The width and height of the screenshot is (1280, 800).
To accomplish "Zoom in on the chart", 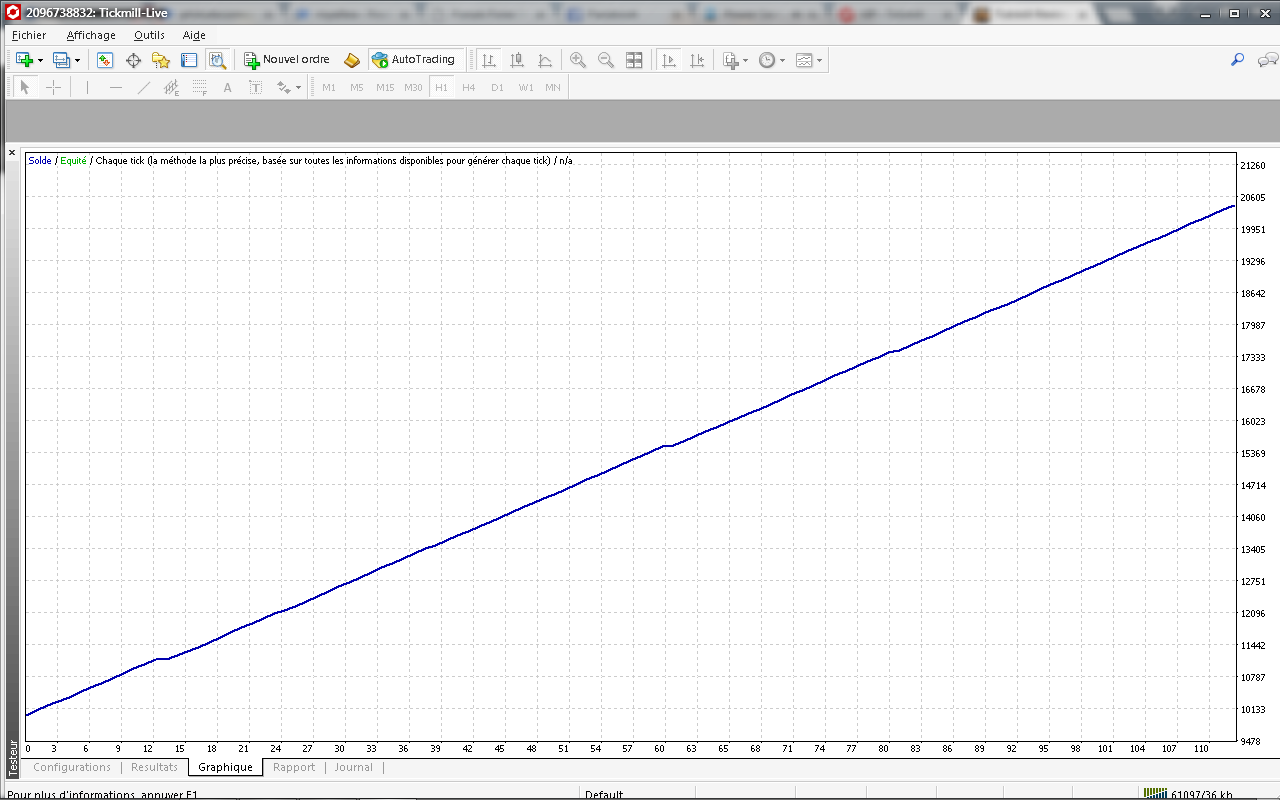I will coord(578,60).
